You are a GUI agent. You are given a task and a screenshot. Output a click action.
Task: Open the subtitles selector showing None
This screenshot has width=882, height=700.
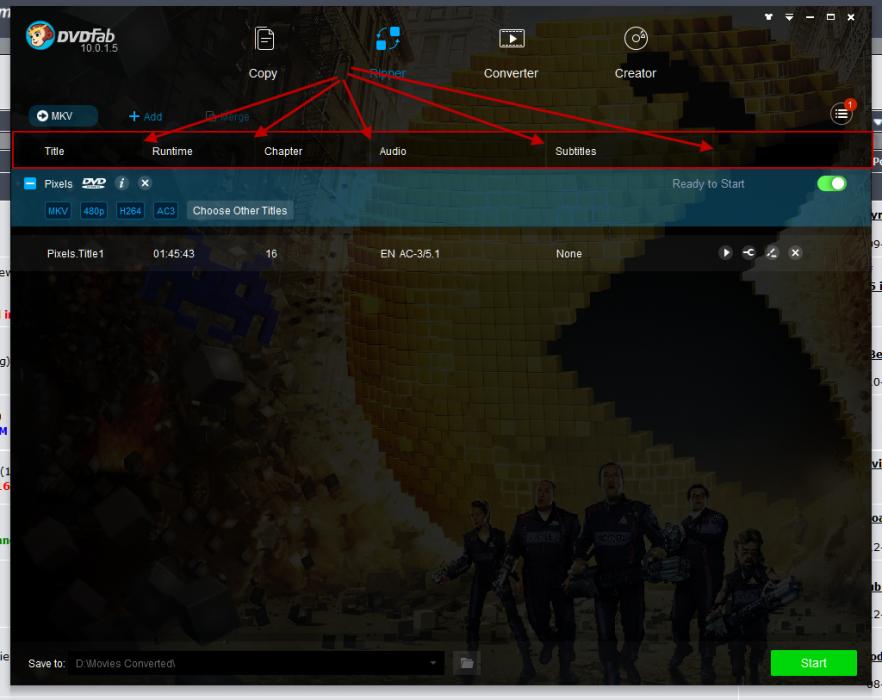[x=569, y=254]
